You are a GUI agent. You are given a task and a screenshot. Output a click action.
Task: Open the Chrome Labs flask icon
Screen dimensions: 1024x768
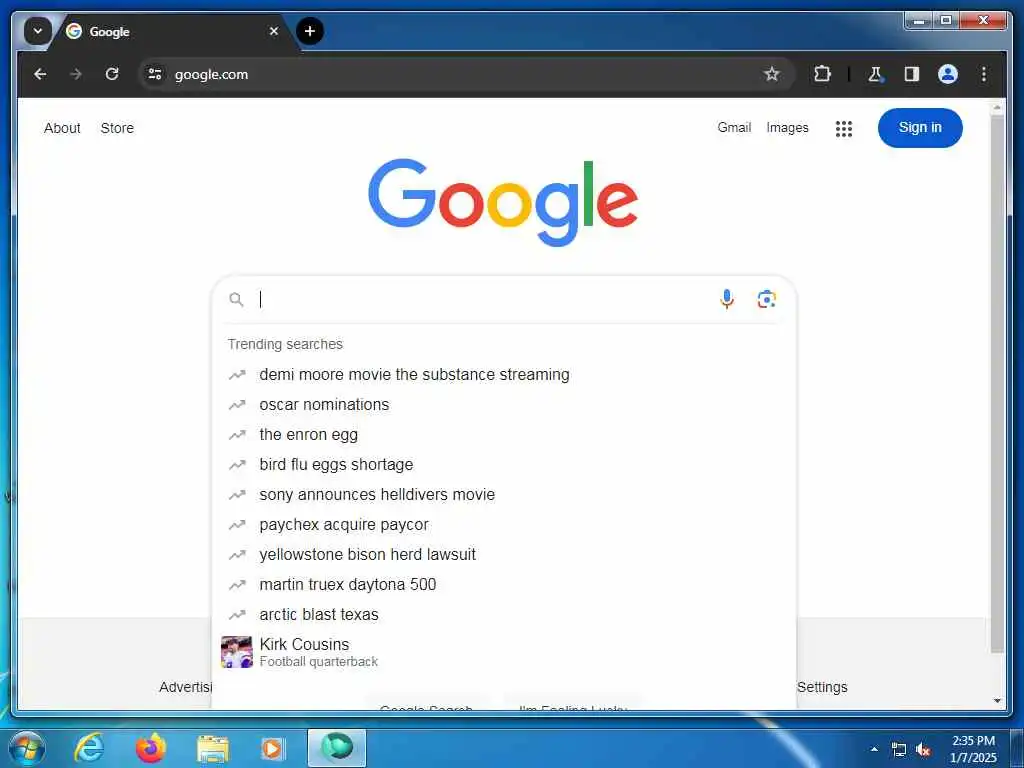pos(876,74)
